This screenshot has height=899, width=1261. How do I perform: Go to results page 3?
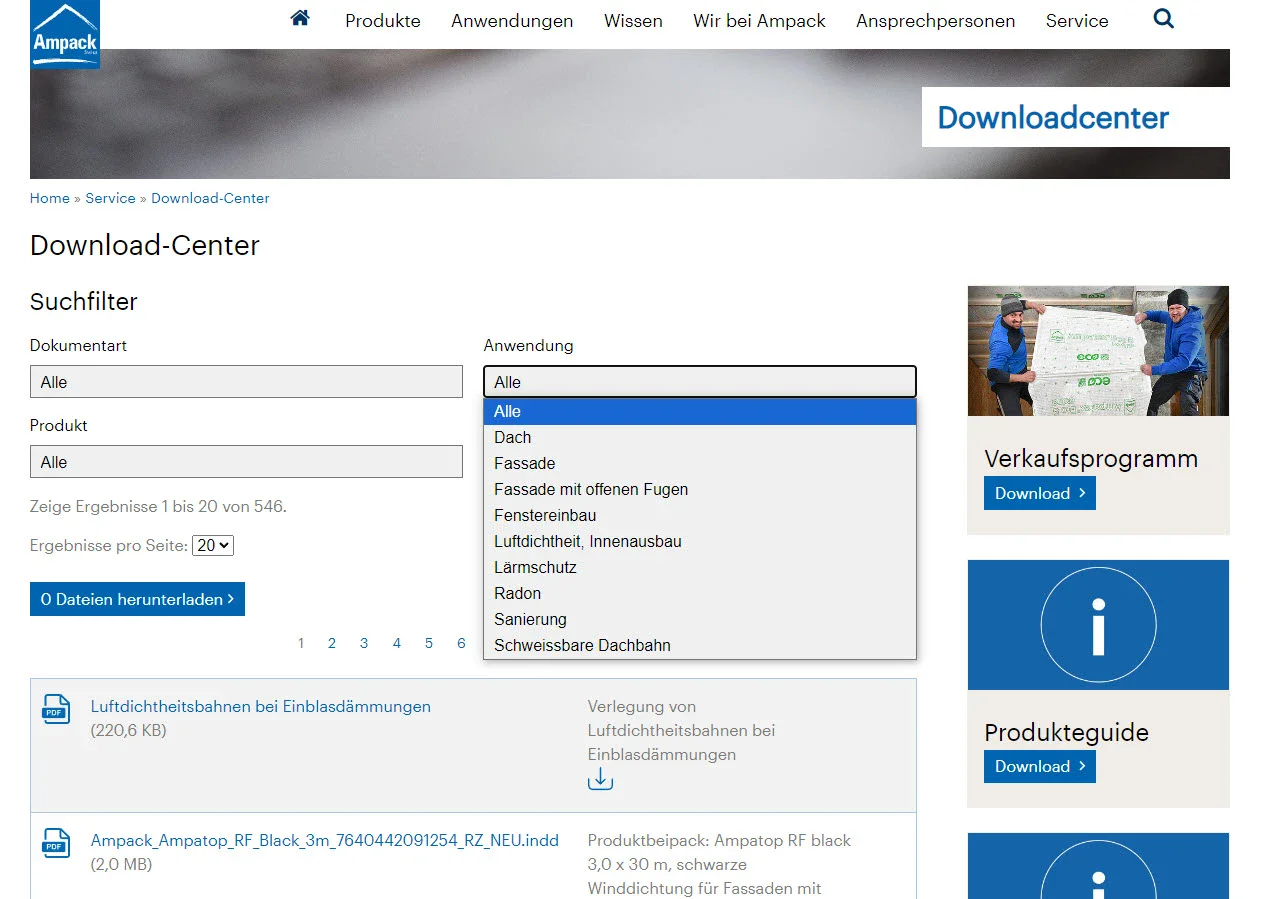click(364, 643)
